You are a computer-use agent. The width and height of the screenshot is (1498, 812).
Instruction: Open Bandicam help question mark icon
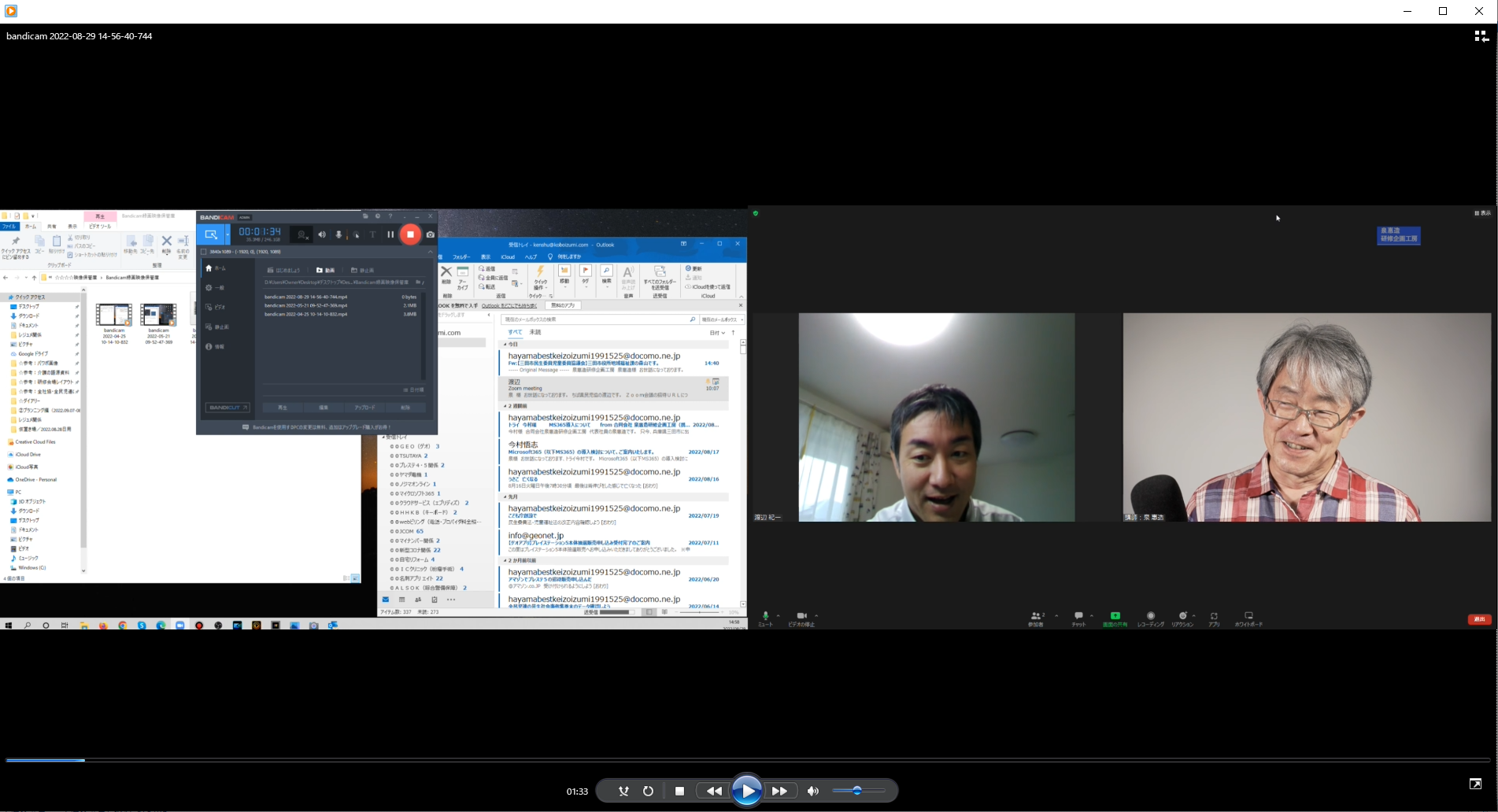pos(390,216)
